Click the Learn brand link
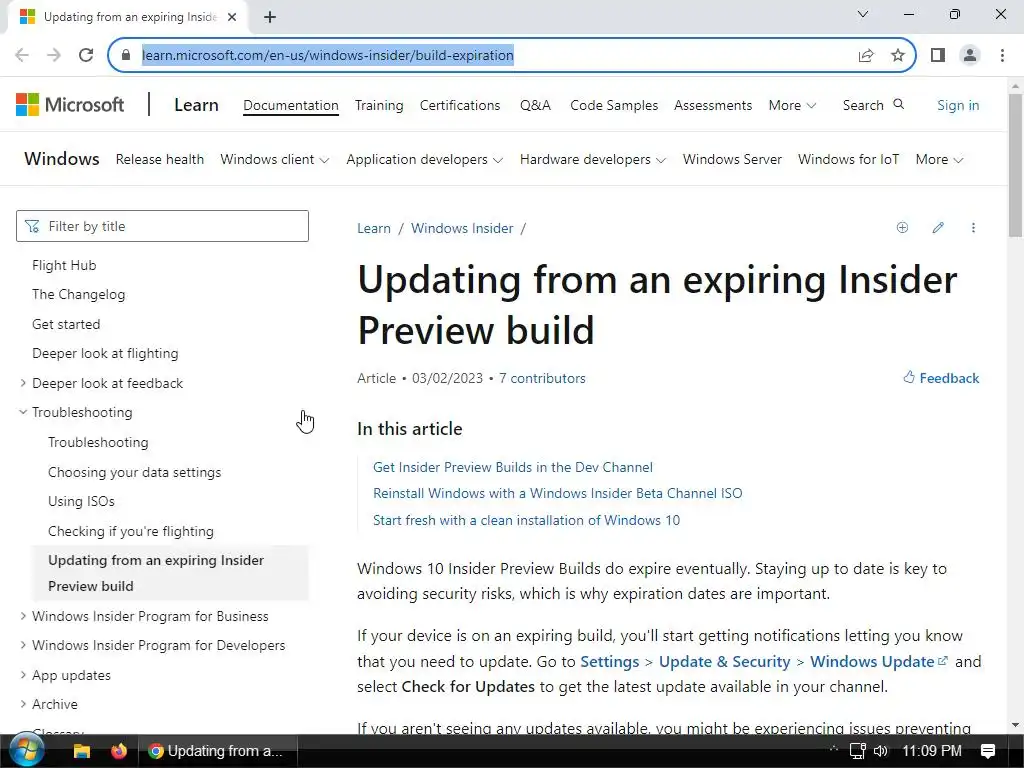The width and height of the screenshot is (1024, 768). click(x=196, y=104)
